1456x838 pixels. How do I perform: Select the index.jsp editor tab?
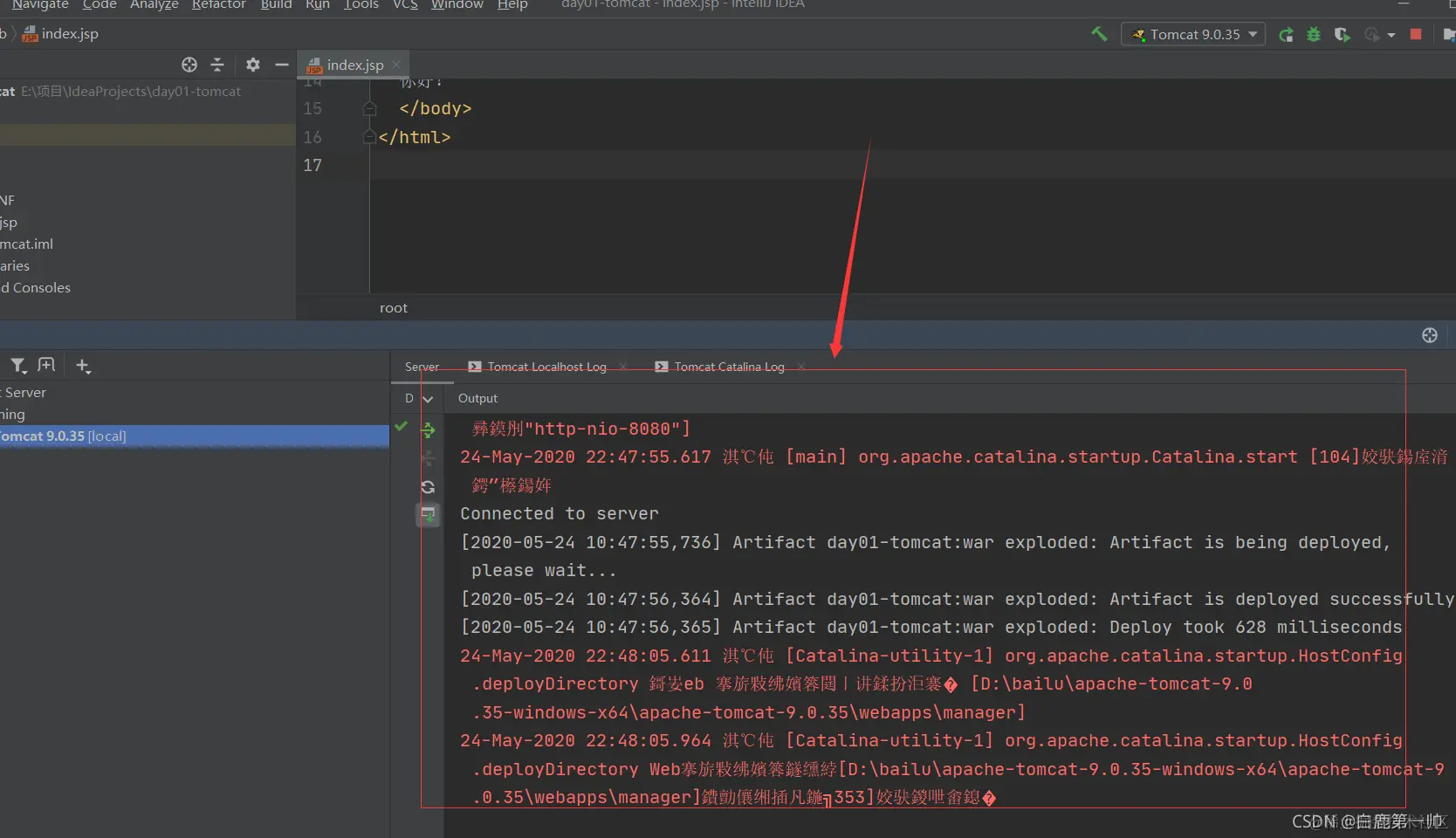coord(355,65)
